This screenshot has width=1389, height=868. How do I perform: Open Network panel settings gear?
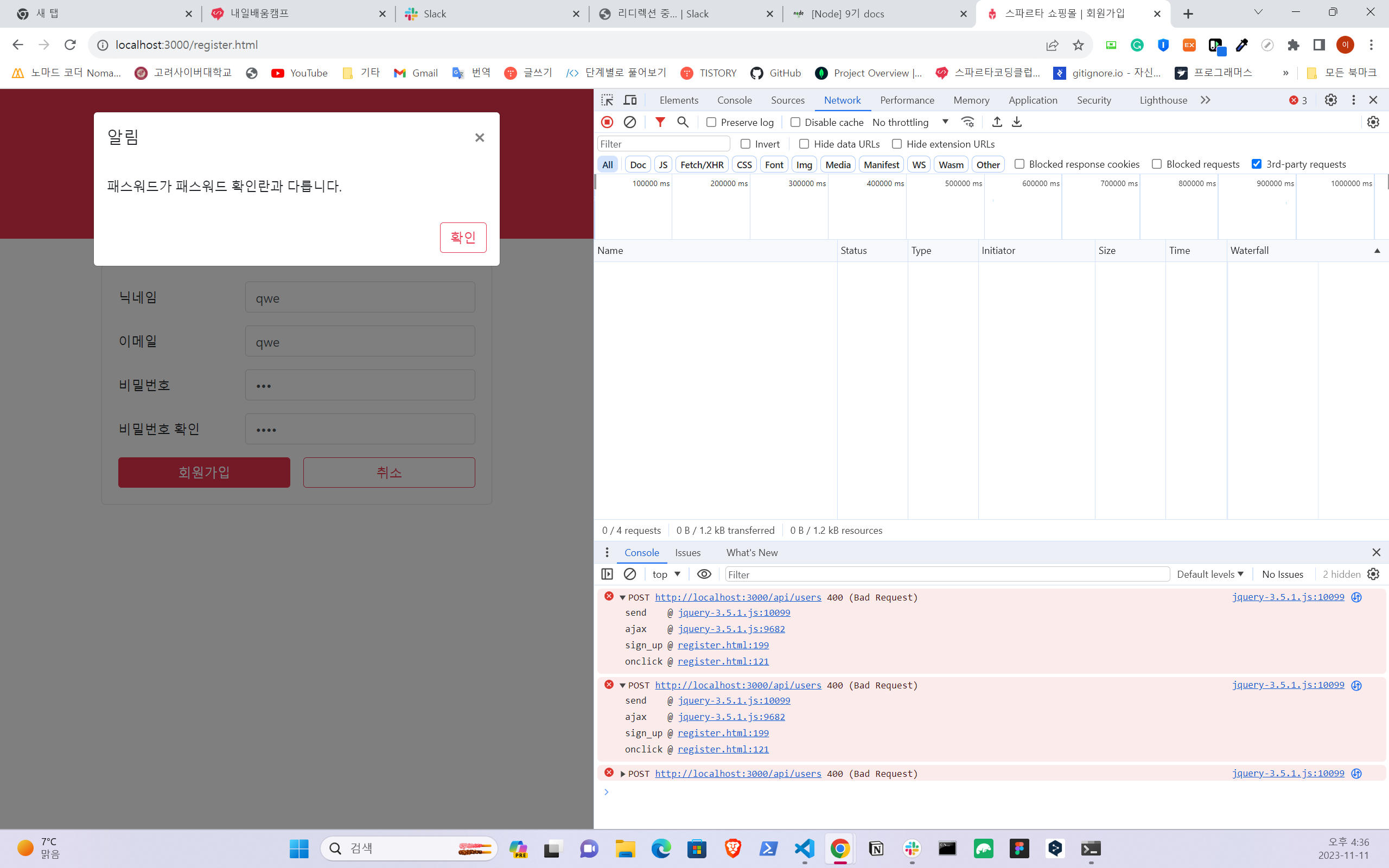(x=1373, y=122)
